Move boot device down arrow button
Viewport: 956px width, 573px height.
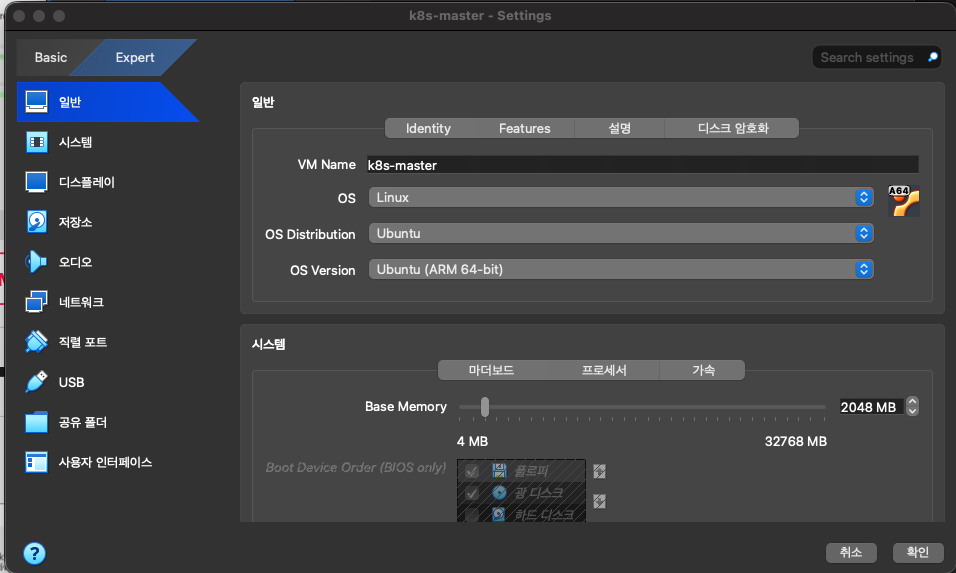(x=599, y=501)
